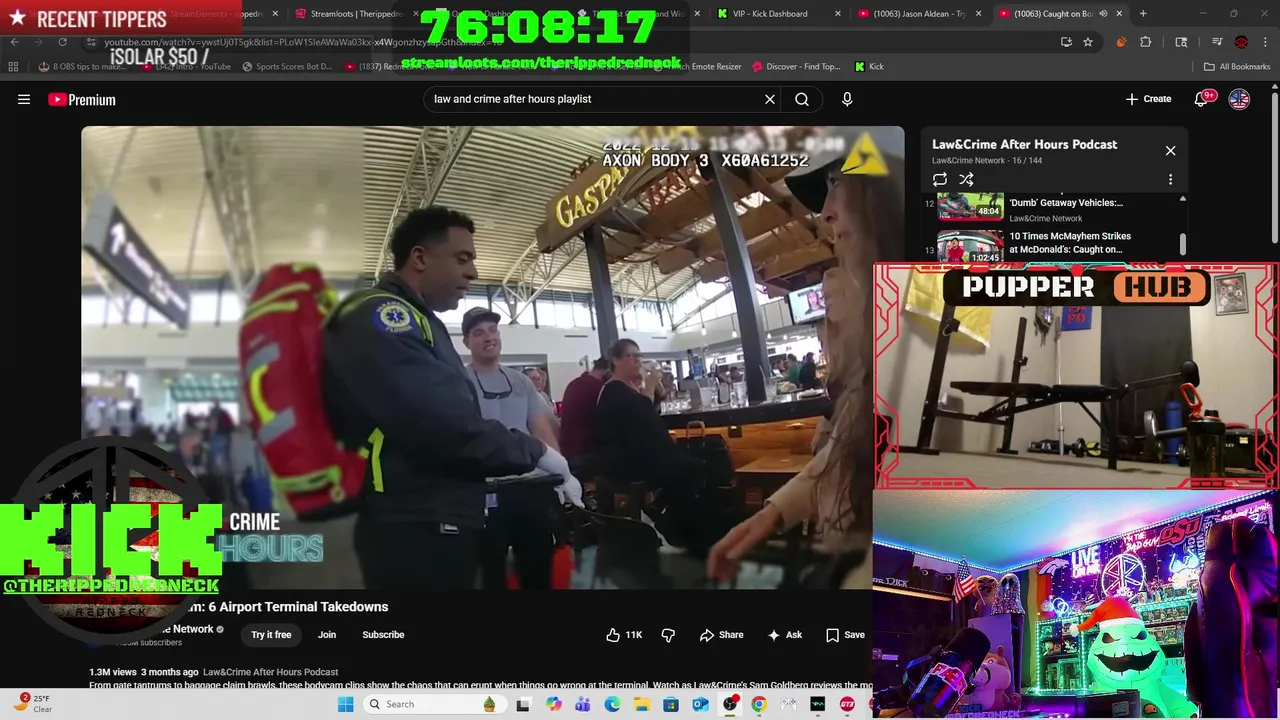This screenshot has width=1280, height=720.
Task: Open playlist three-dot options menu
Action: [1170, 180]
